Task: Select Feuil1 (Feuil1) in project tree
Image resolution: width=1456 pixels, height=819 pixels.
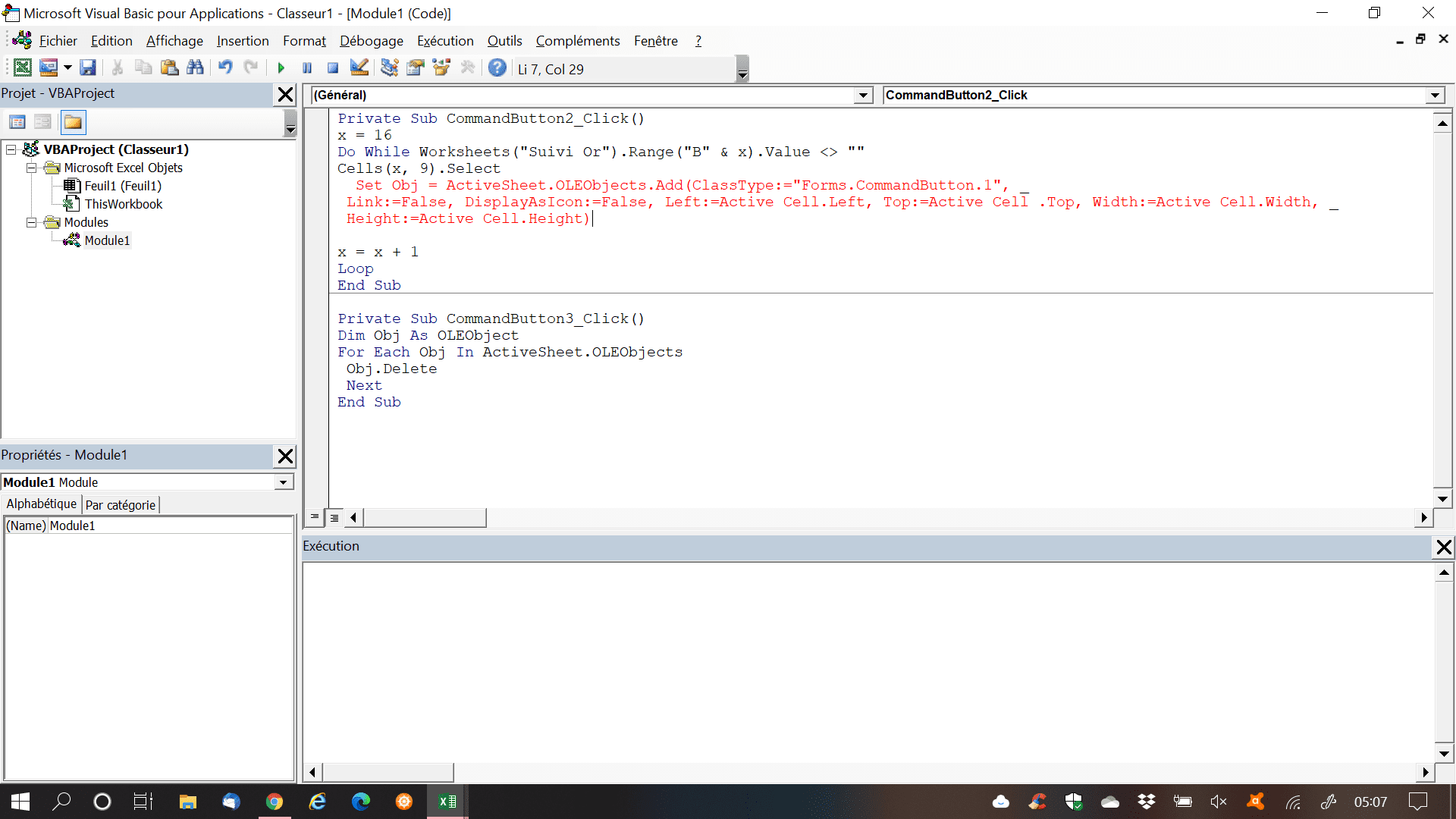Action: coord(122,186)
